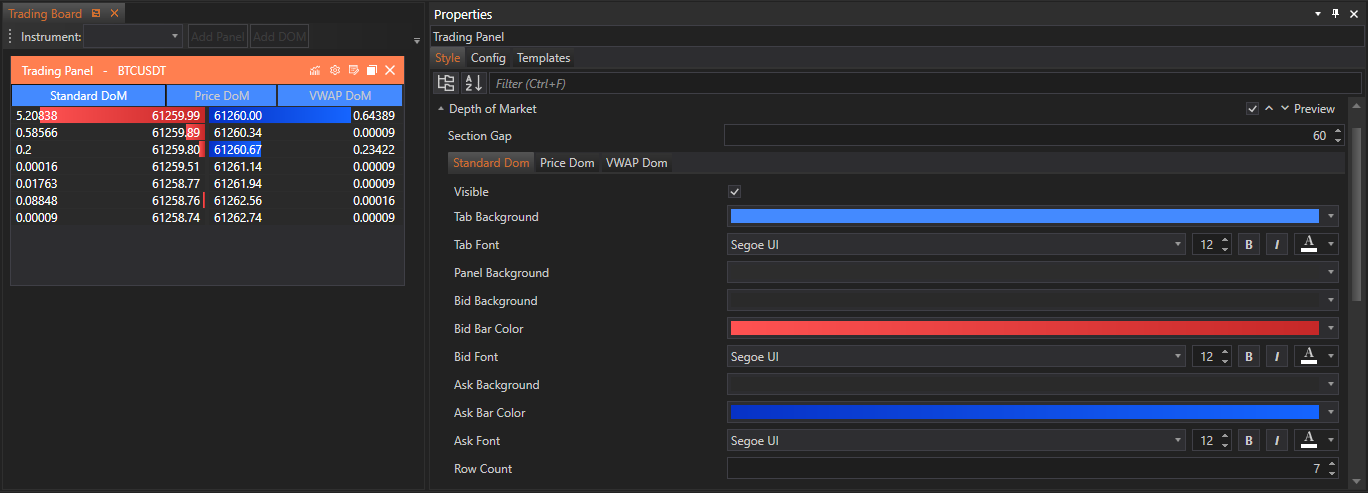
Task: Toggle italic for Bid Font
Action: pyautogui.click(x=1276, y=357)
